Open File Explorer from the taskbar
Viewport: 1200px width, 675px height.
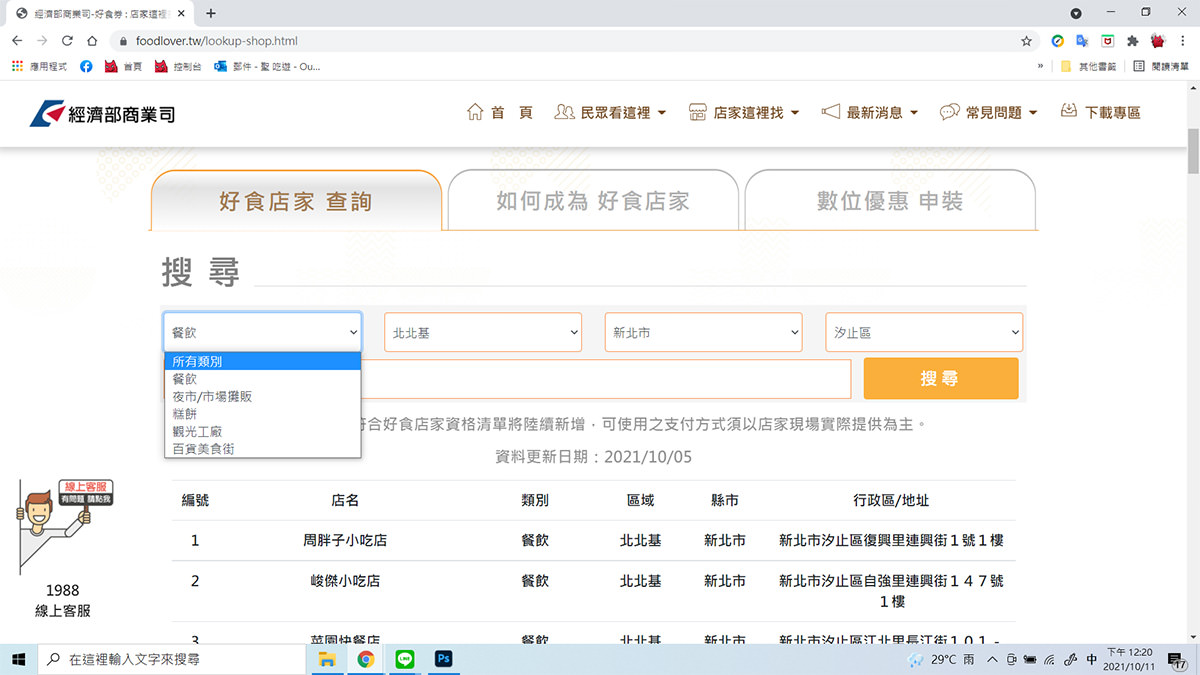tap(326, 659)
